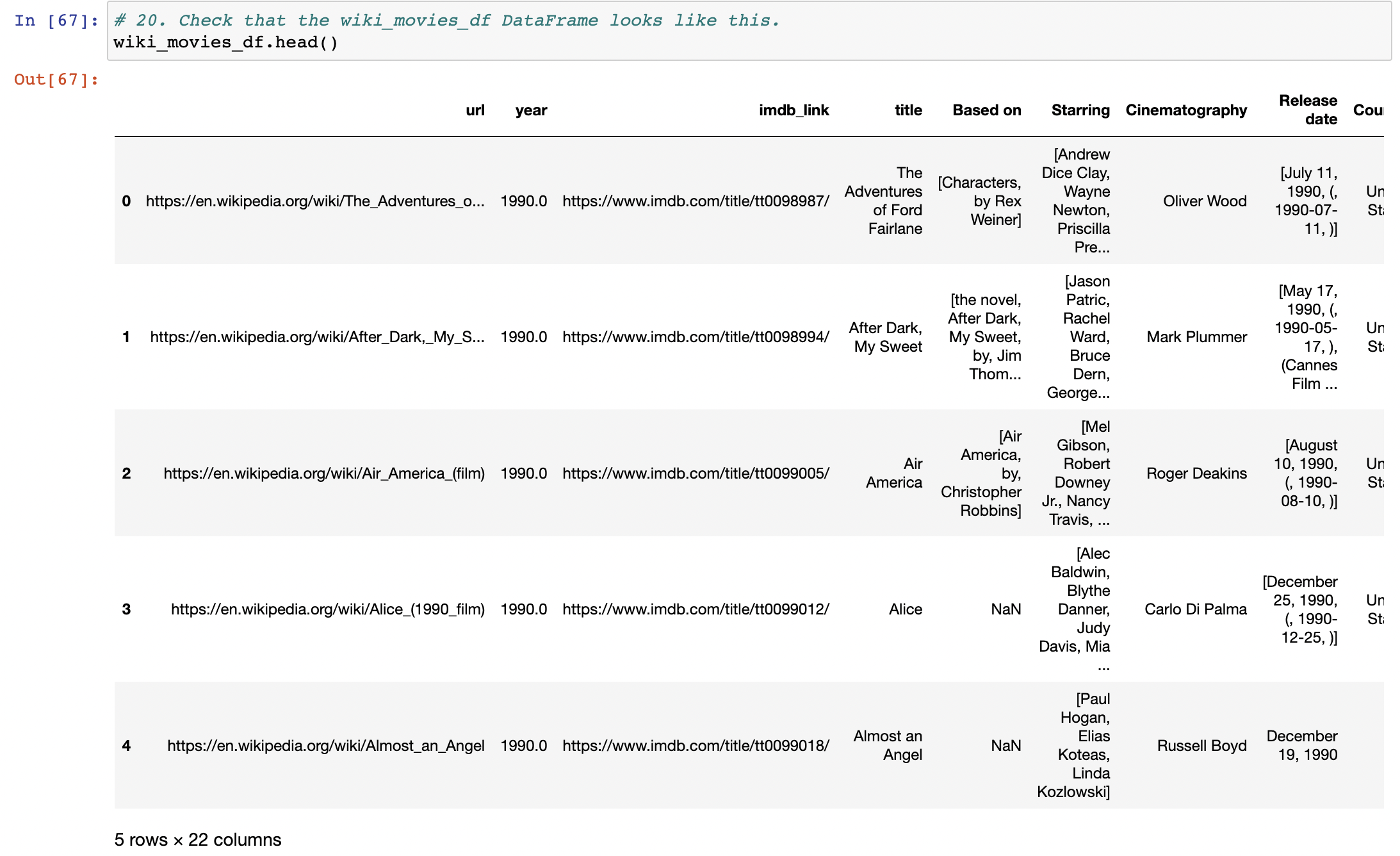Click IMDb link tt0099012
Viewport: 1400px width, 856px height.
696,609
